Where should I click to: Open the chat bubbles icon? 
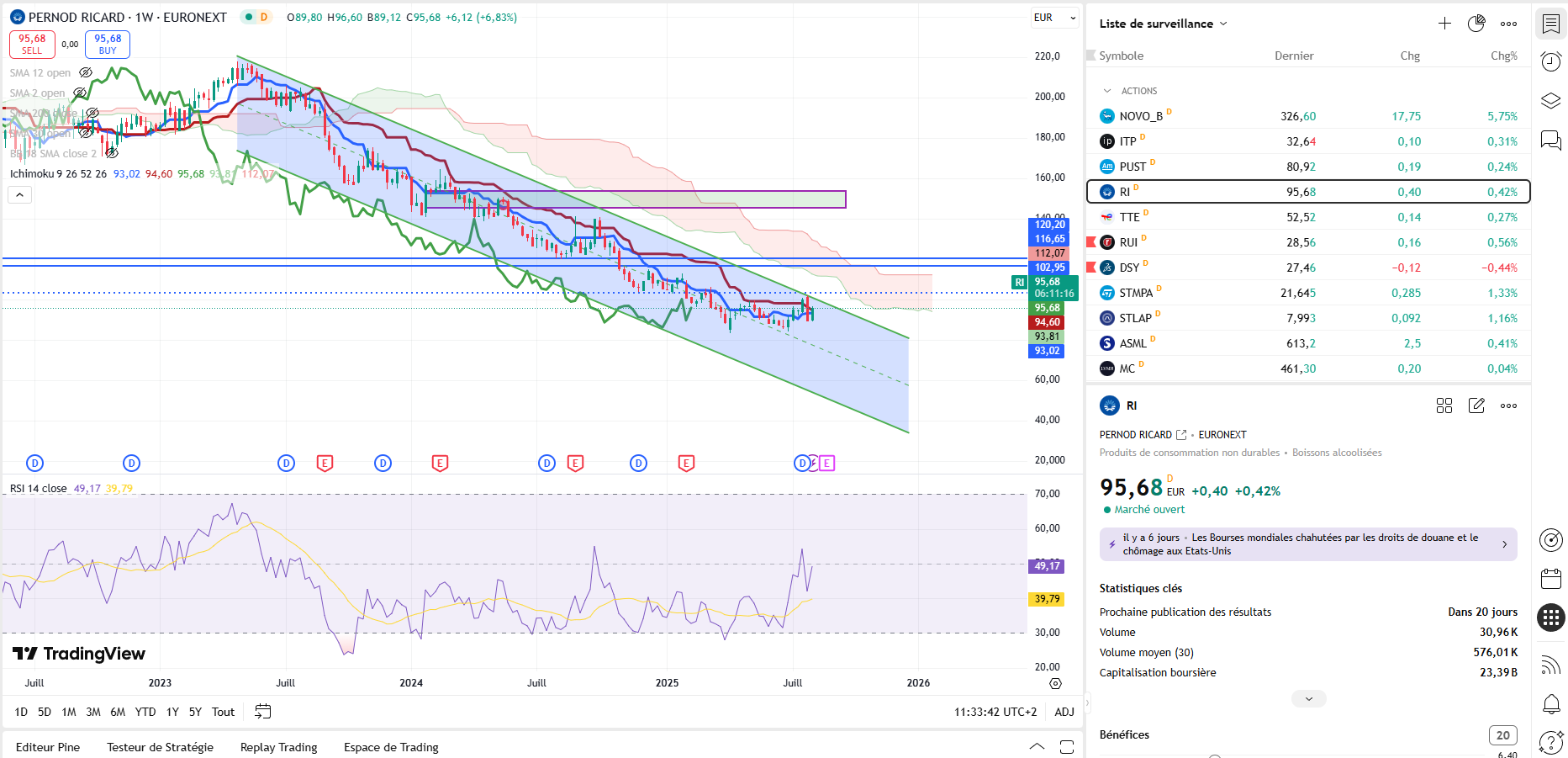pos(1550,140)
